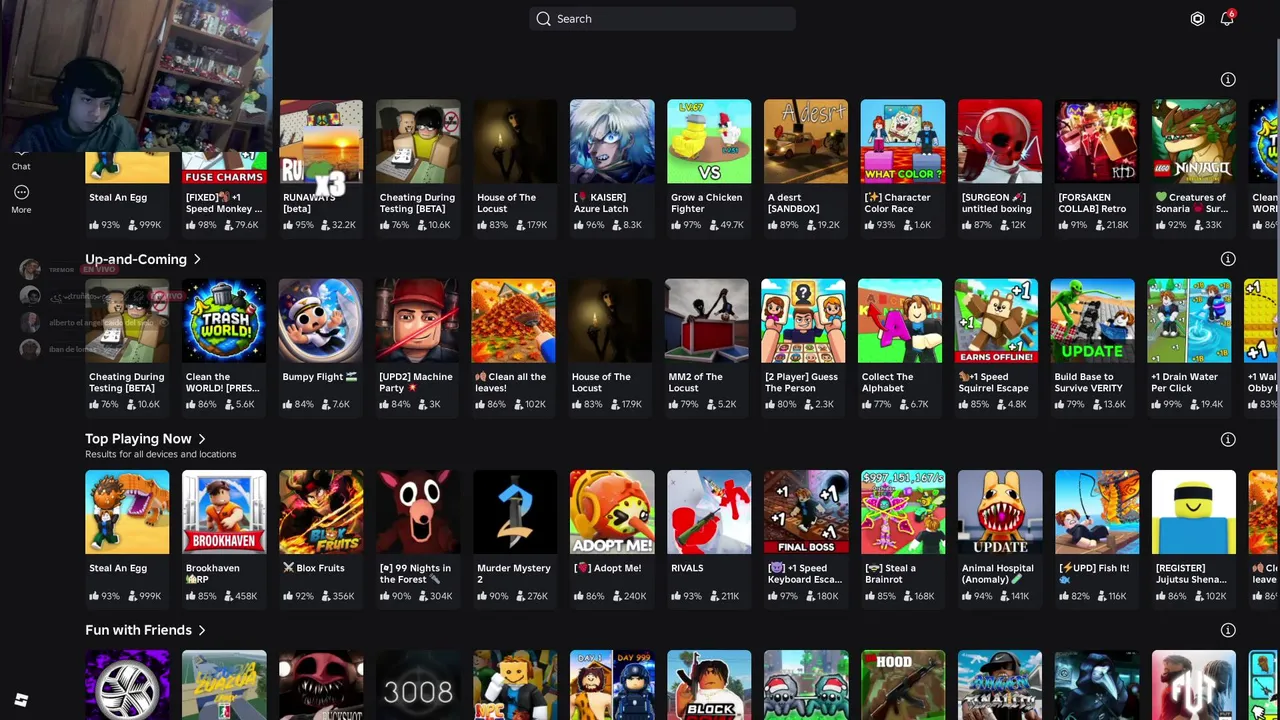Viewport: 1280px width, 720px height.
Task: Open the notifications bell
Action: (x=1227, y=18)
